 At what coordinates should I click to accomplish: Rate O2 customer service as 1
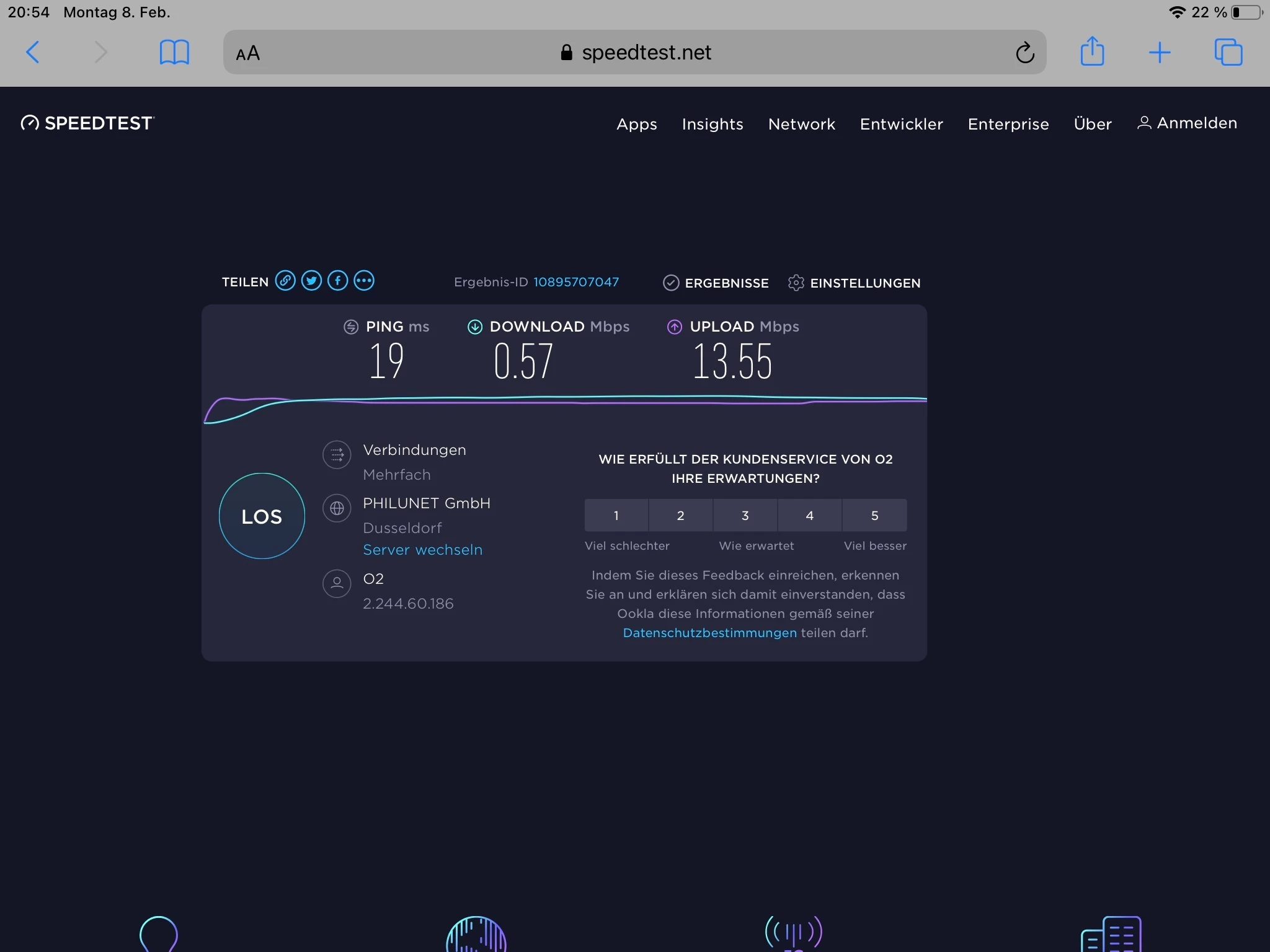(616, 515)
